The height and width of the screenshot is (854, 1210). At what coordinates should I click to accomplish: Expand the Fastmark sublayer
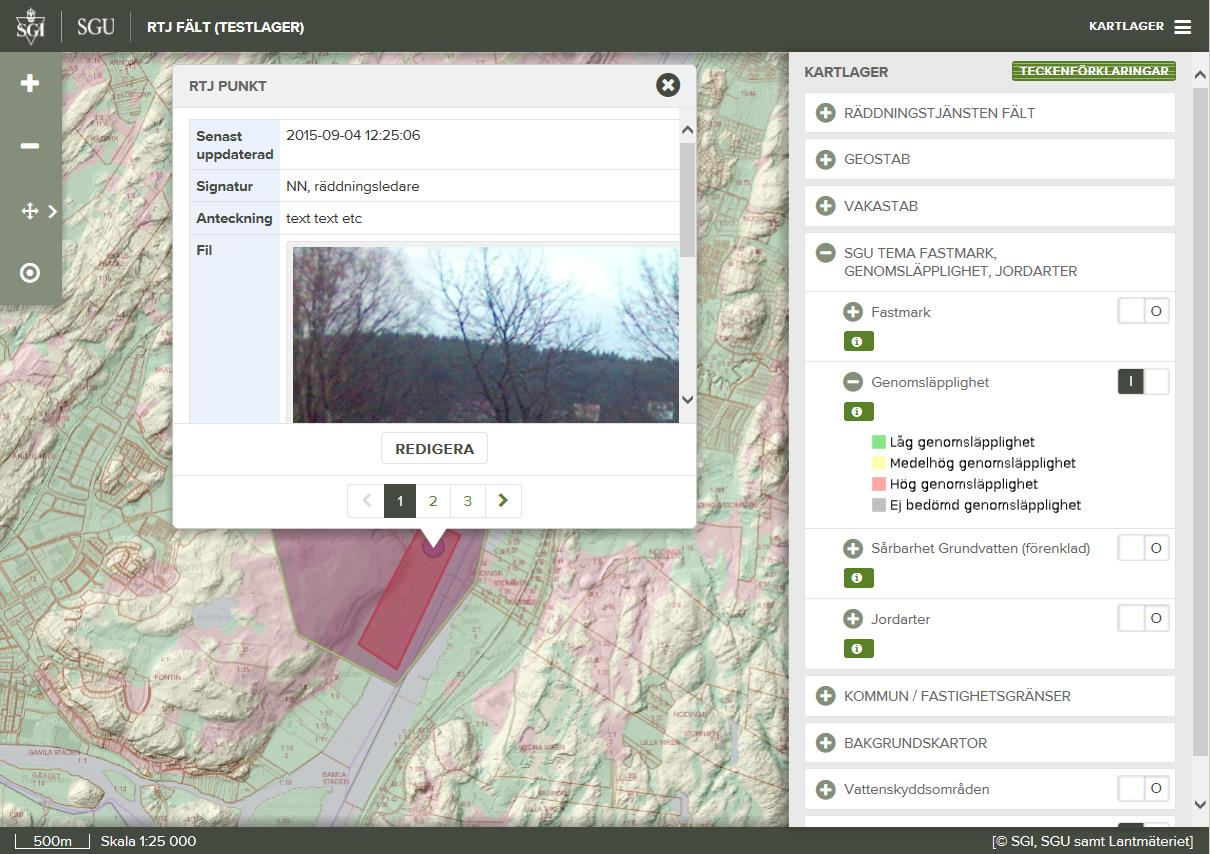pyautogui.click(x=853, y=312)
